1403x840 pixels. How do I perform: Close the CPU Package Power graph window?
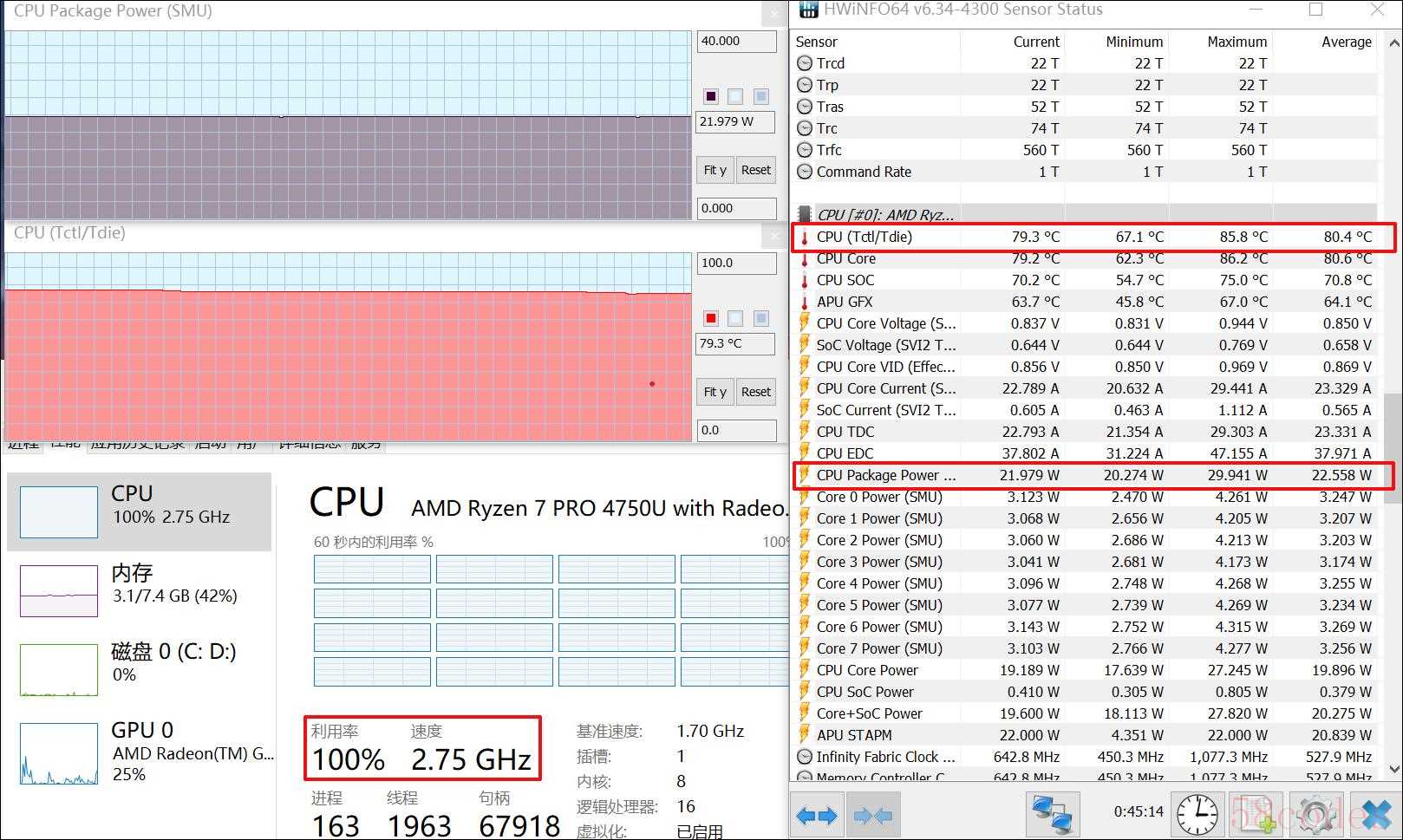[x=774, y=13]
